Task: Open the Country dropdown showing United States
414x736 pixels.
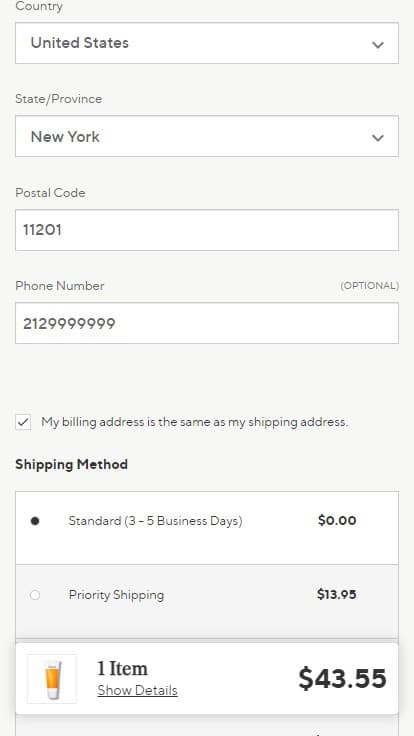Action: click(207, 43)
